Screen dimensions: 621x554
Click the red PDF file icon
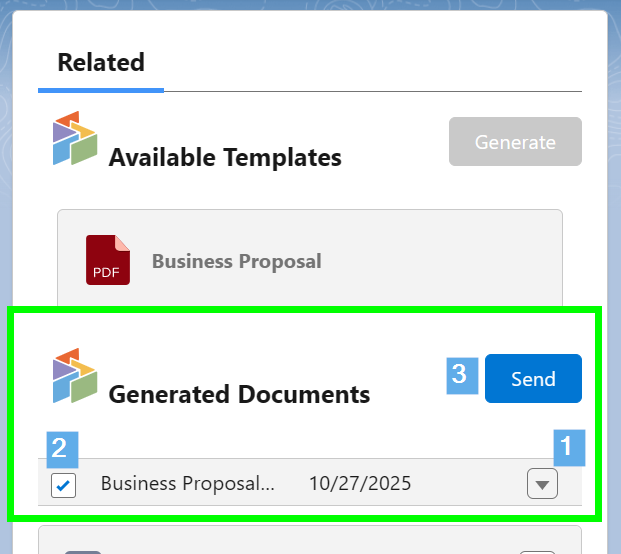pyautogui.click(x=108, y=260)
